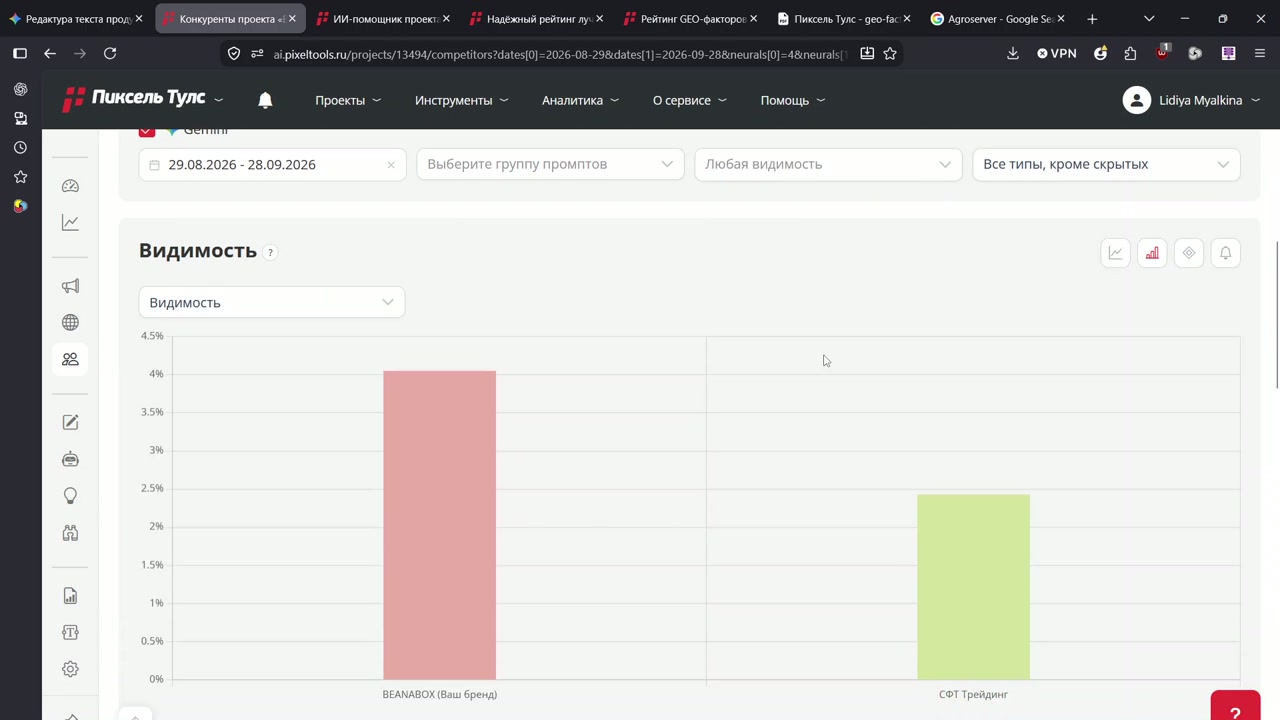Click the red help question button
This screenshot has width=1280, height=720.
(1235, 708)
